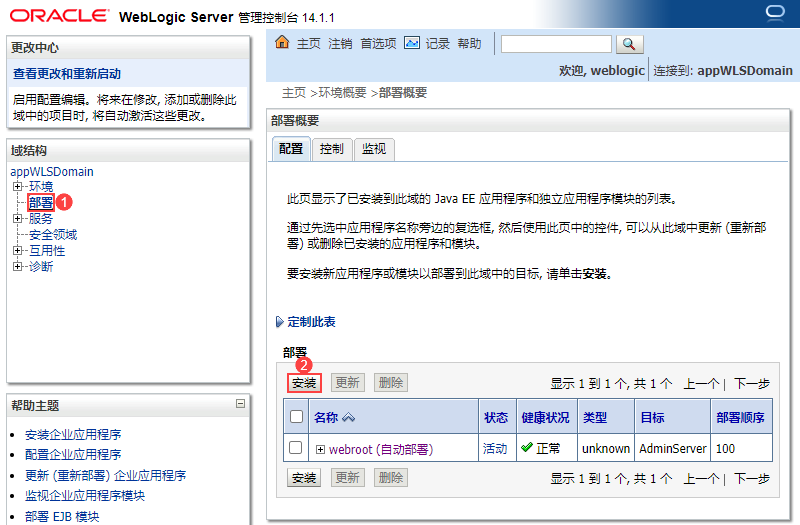Click the AdminServer target cell
This screenshot has height=525, width=800.
(672, 448)
